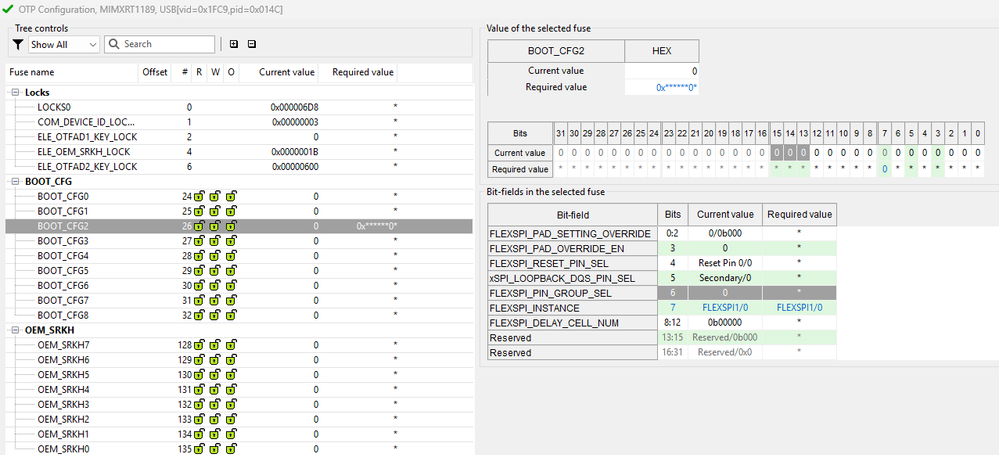Collapse the OEM_SRKH fuse group

click(x=16, y=330)
